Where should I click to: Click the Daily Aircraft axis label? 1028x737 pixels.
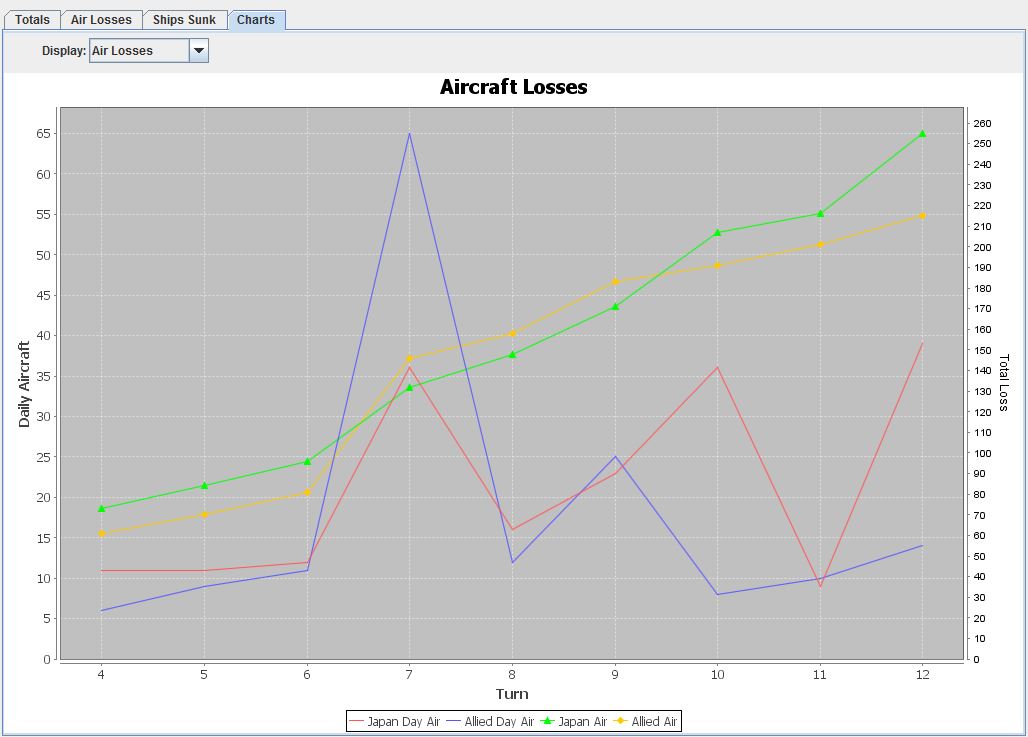[24, 384]
